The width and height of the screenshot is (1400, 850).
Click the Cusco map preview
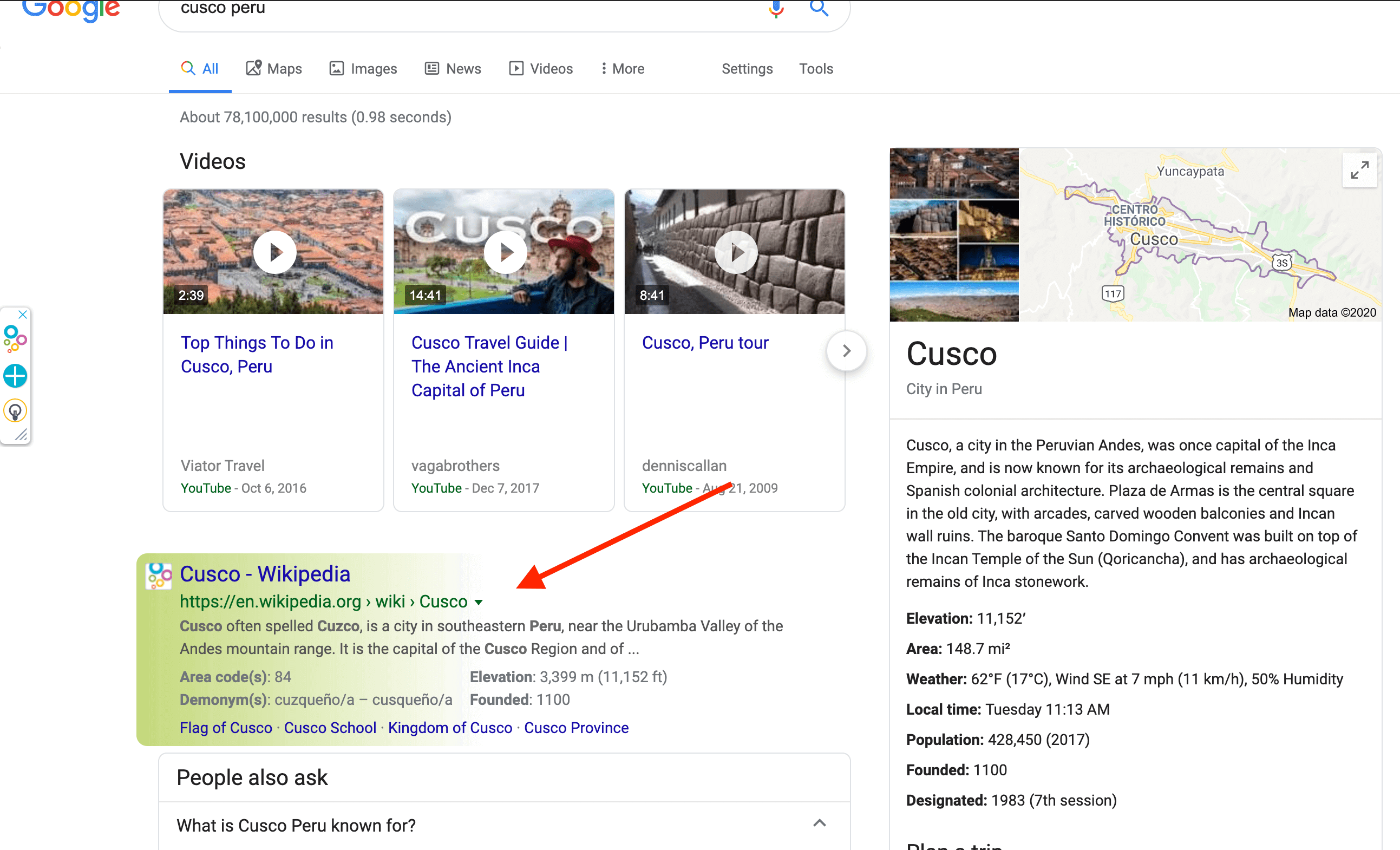(1200, 234)
